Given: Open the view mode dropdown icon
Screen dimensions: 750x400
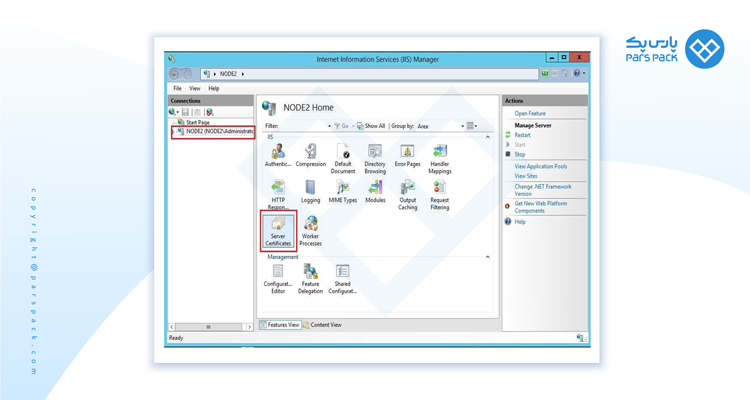Looking at the screenshot, I should [x=472, y=126].
